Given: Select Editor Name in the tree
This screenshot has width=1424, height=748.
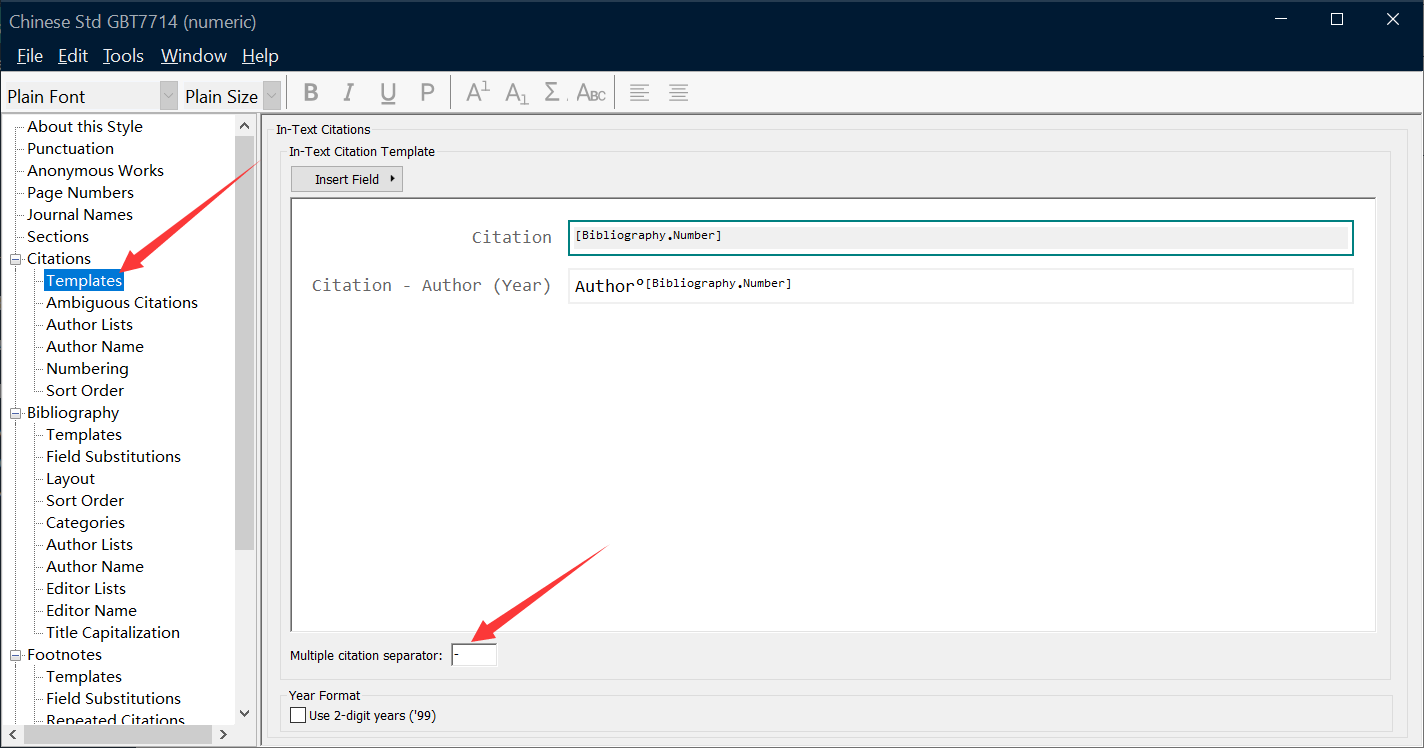Looking at the screenshot, I should [x=91, y=611].
